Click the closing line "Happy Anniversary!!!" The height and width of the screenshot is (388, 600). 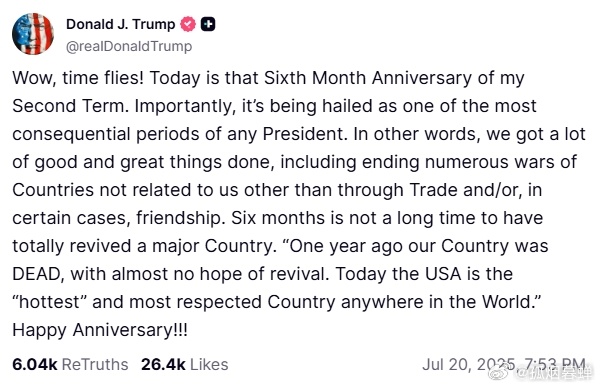coord(100,330)
